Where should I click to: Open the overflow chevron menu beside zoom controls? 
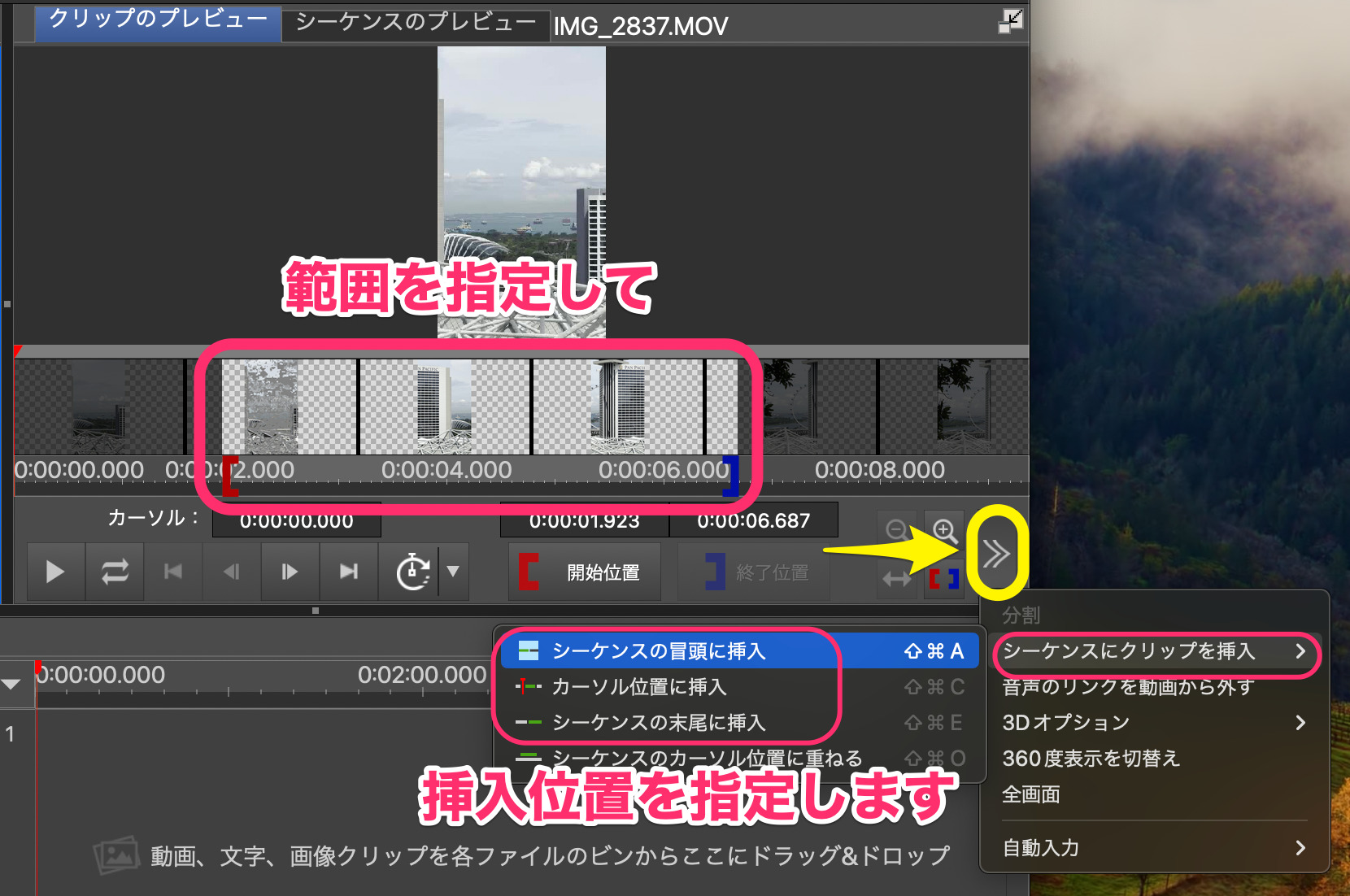996,553
